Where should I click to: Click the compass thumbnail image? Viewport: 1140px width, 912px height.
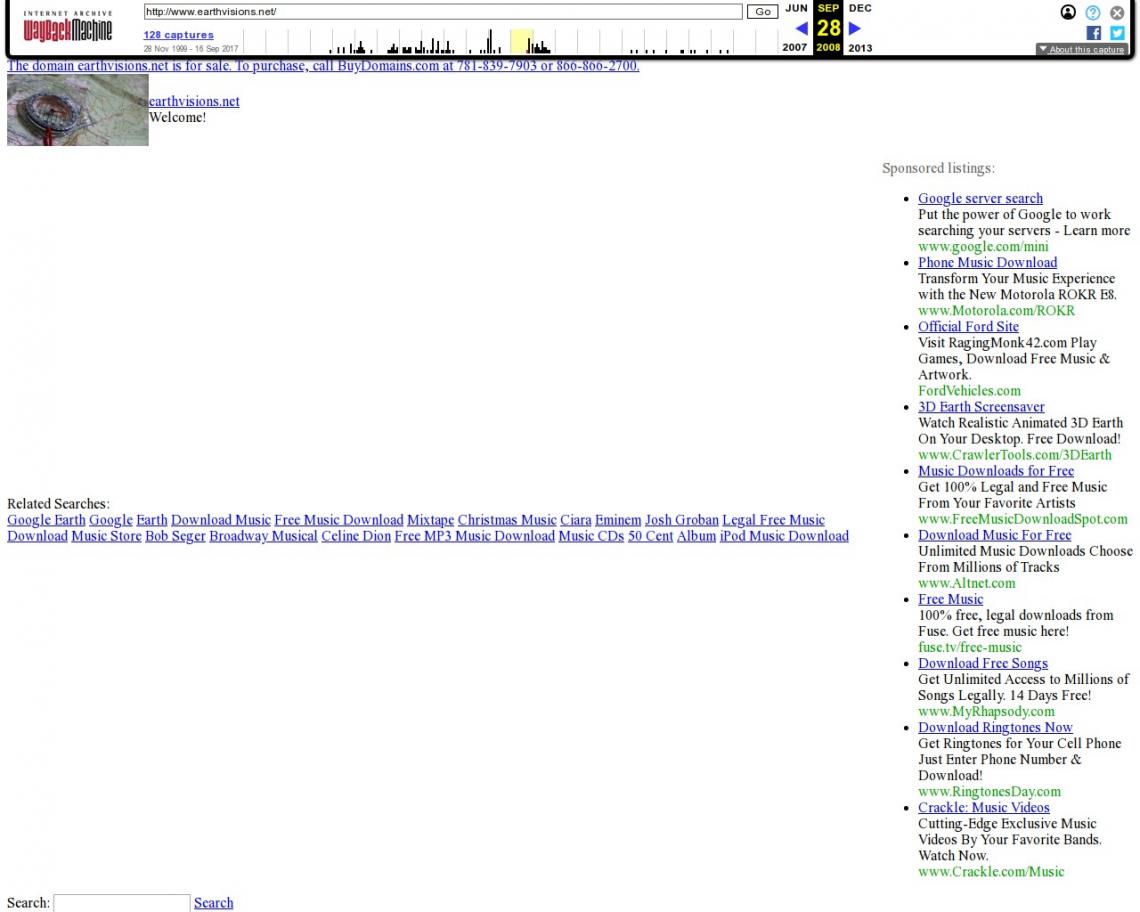point(78,110)
